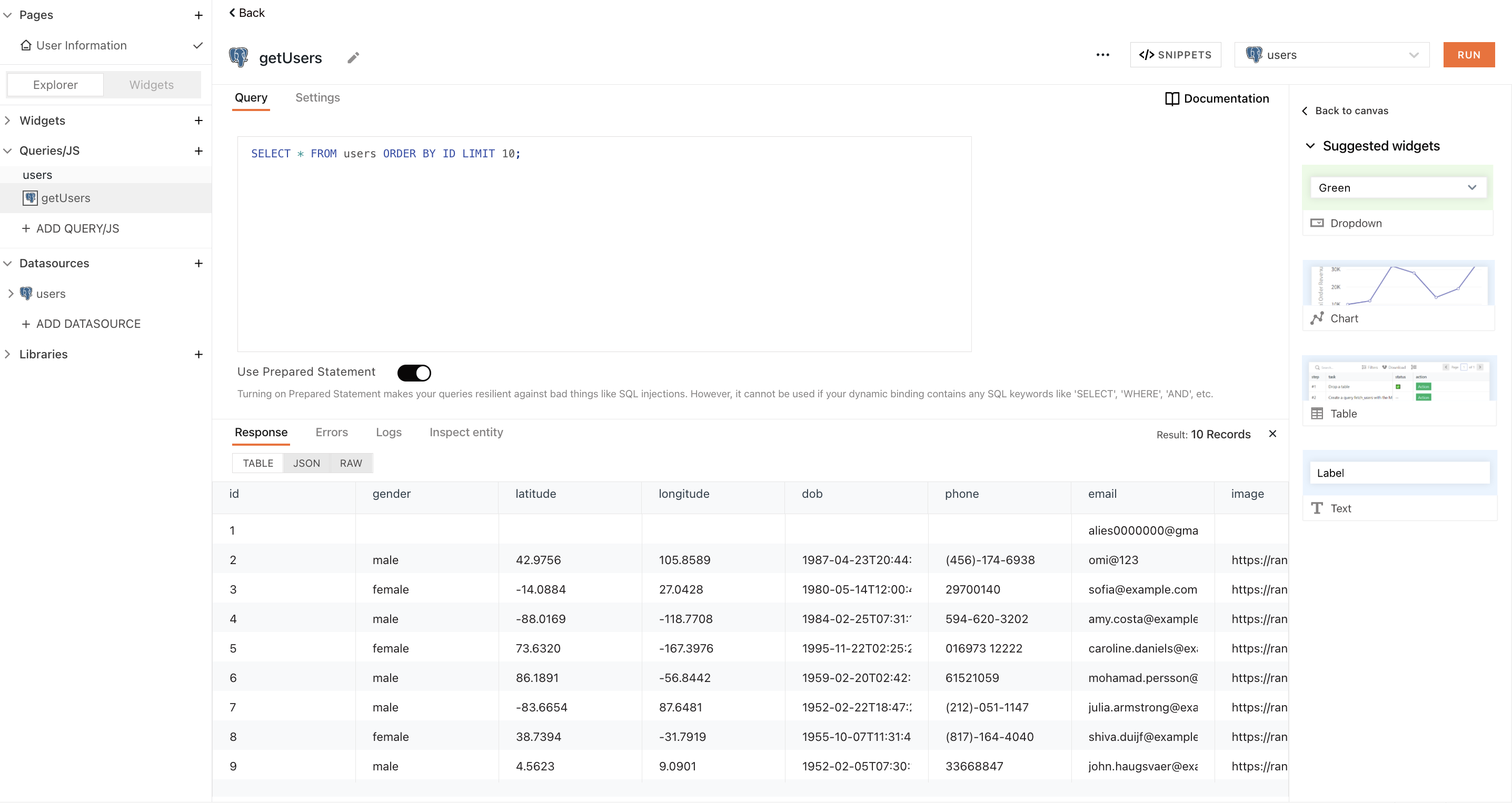This screenshot has height=803, width=1512.
Task: Open the Inspect entity tab
Action: pos(465,433)
